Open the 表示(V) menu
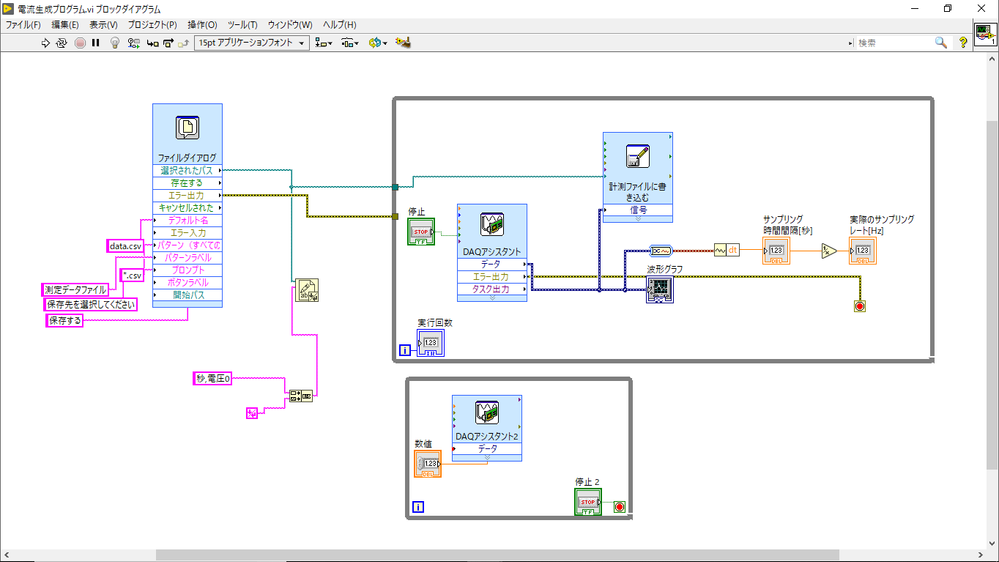999x562 pixels. pyautogui.click(x=103, y=25)
